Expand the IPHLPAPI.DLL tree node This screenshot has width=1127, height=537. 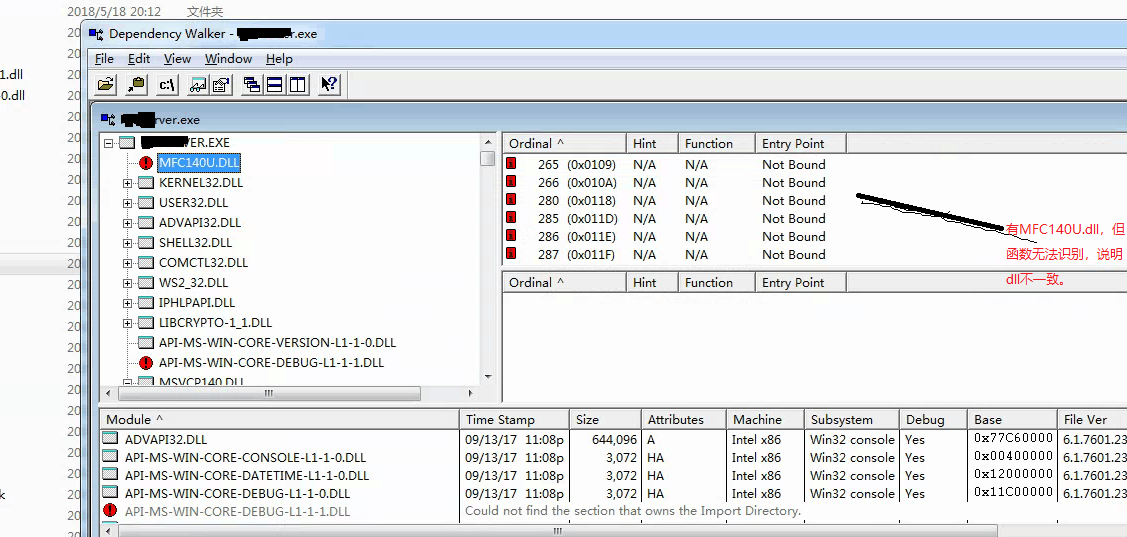coord(128,303)
